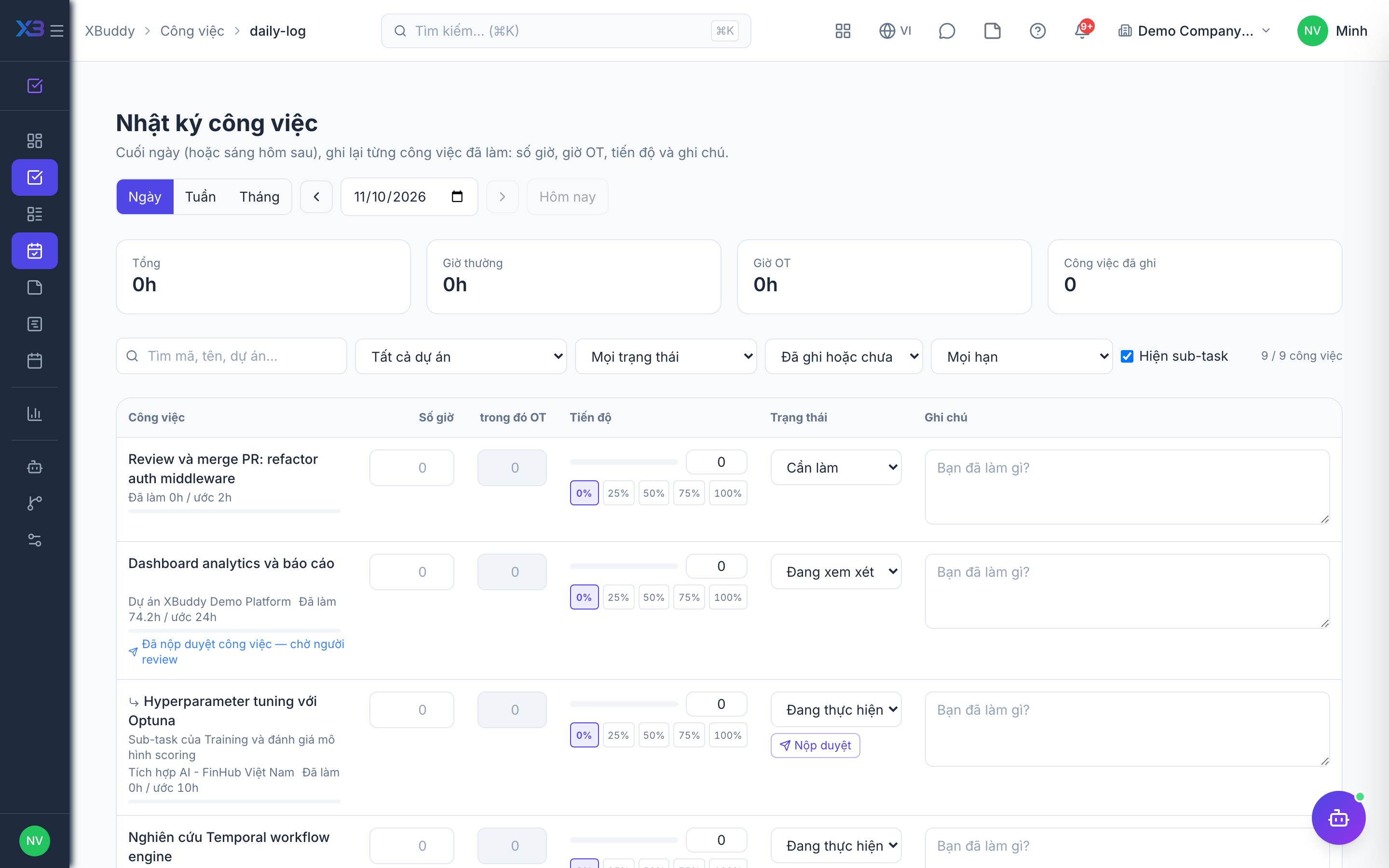The image size is (1389, 868).
Task: Go to previous day arrow button
Action: [x=316, y=197]
